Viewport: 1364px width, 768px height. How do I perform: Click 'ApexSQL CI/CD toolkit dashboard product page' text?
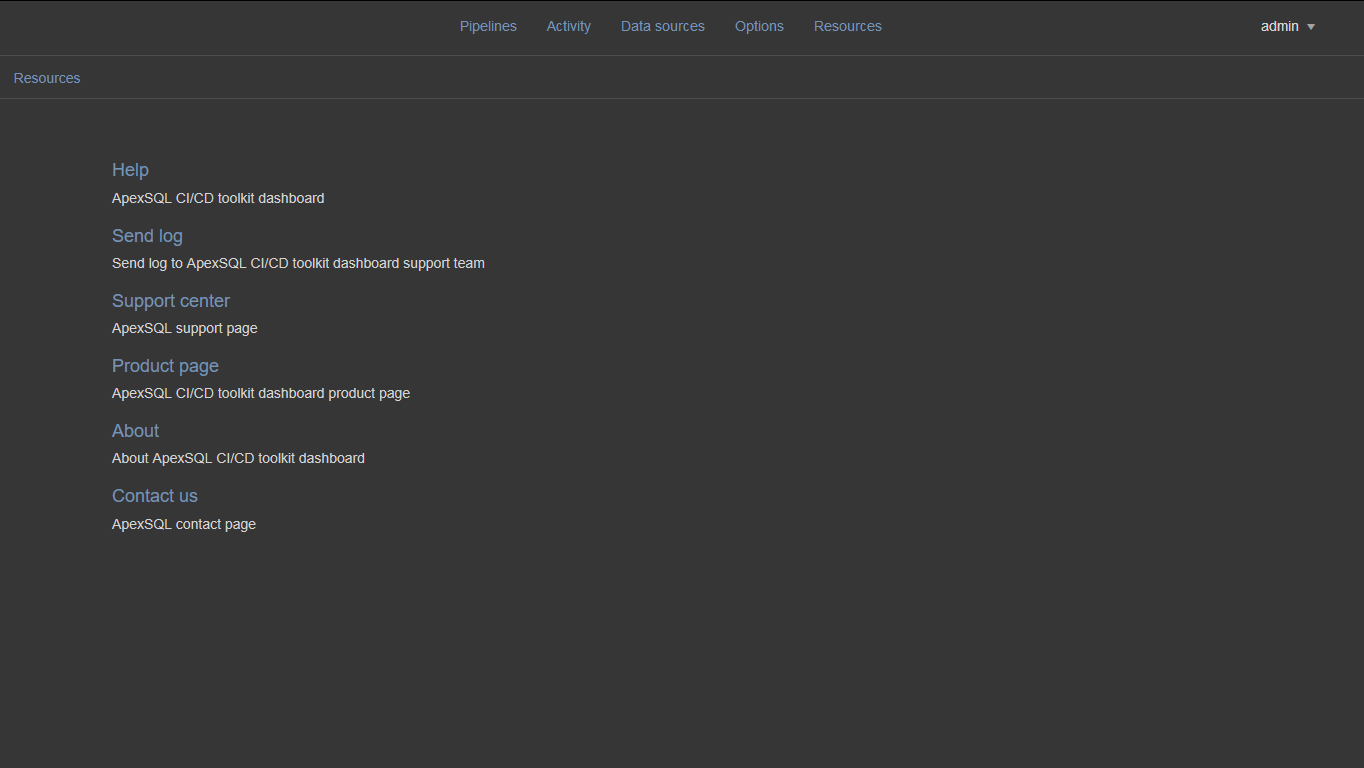pyautogui.click(x=261, y=393)
